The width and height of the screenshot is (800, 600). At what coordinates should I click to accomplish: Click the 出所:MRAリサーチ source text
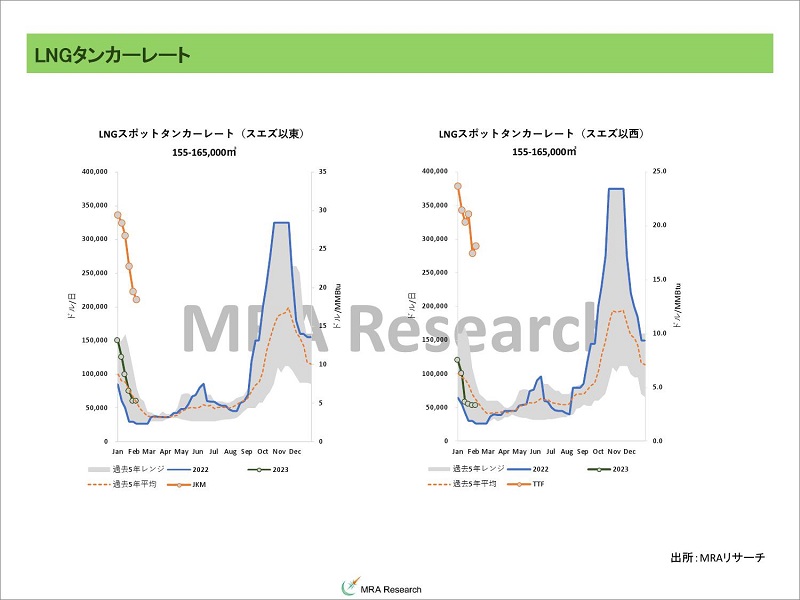pyautogui.click(x=717, y=556)
